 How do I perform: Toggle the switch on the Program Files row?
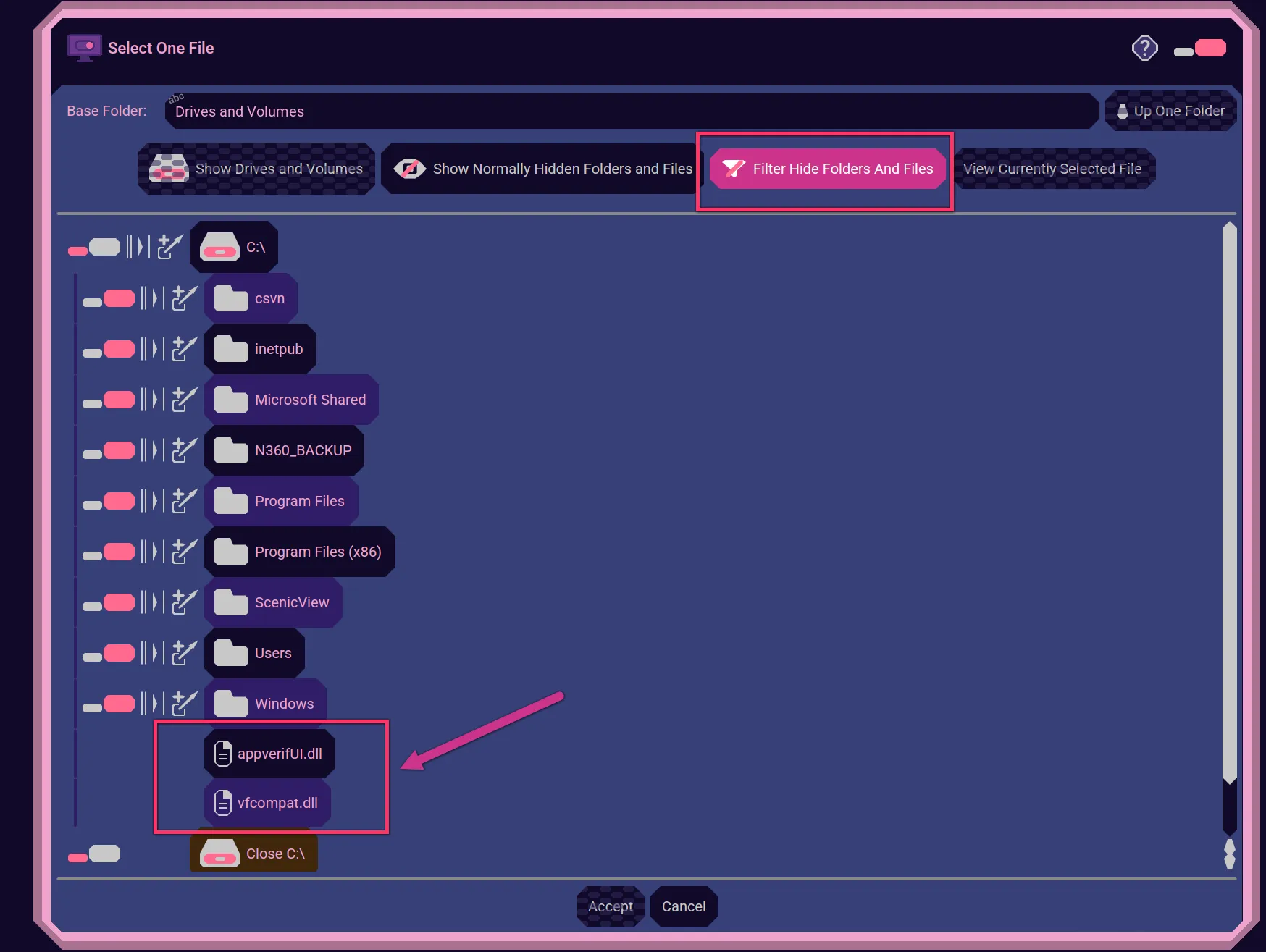pyautogui.click(x=109, y=501)
